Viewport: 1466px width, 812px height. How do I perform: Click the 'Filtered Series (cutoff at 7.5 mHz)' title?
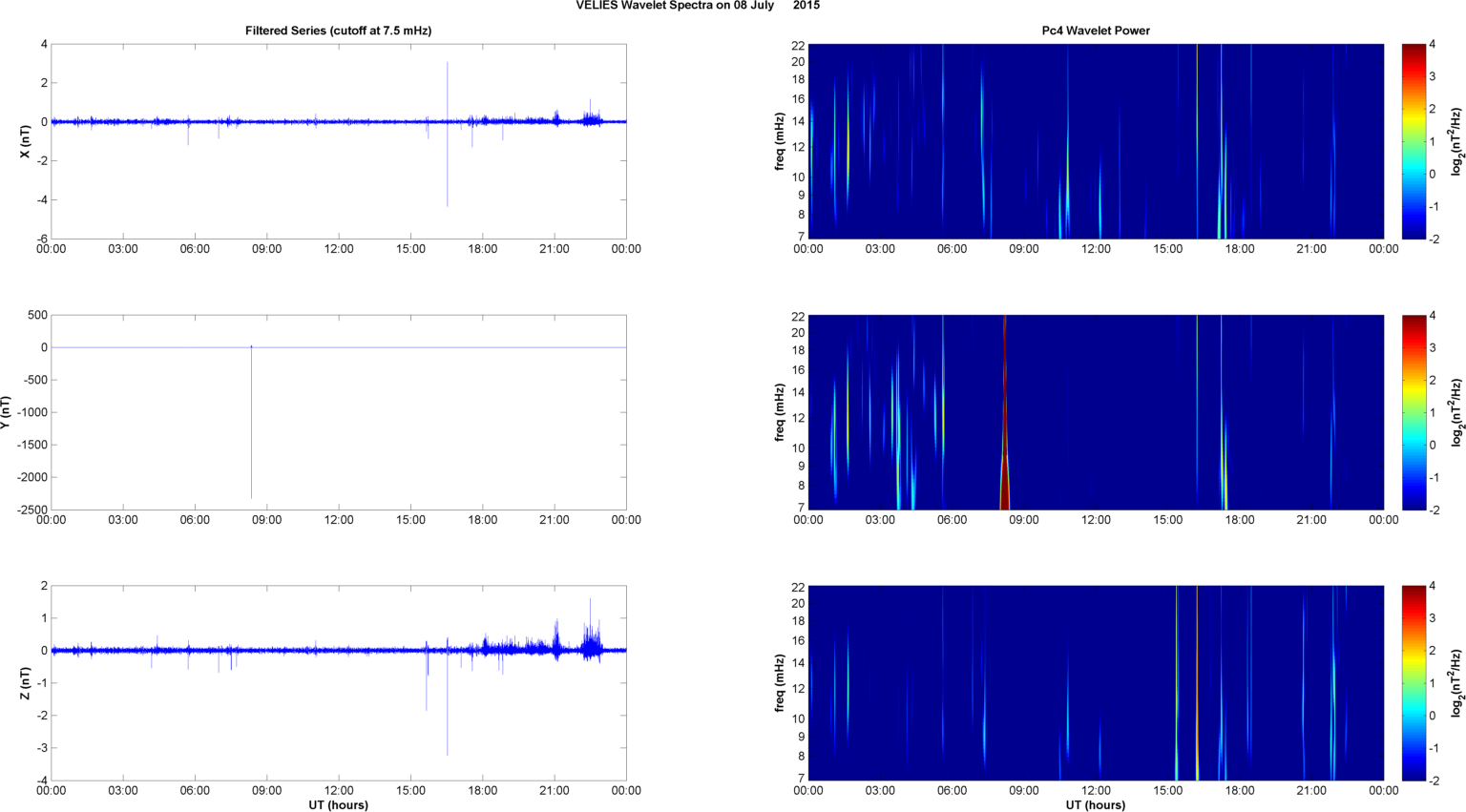click(338, 31)
